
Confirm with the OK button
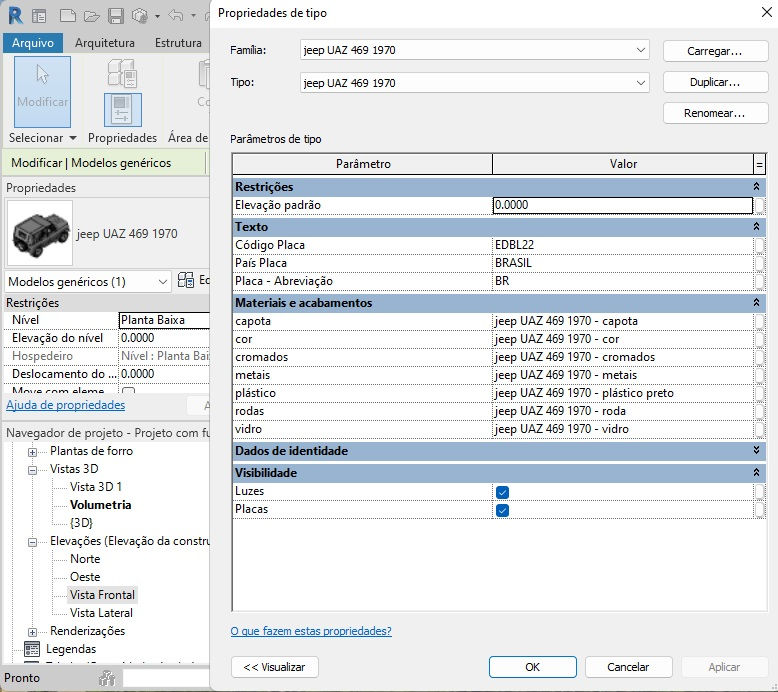(532, 667)
